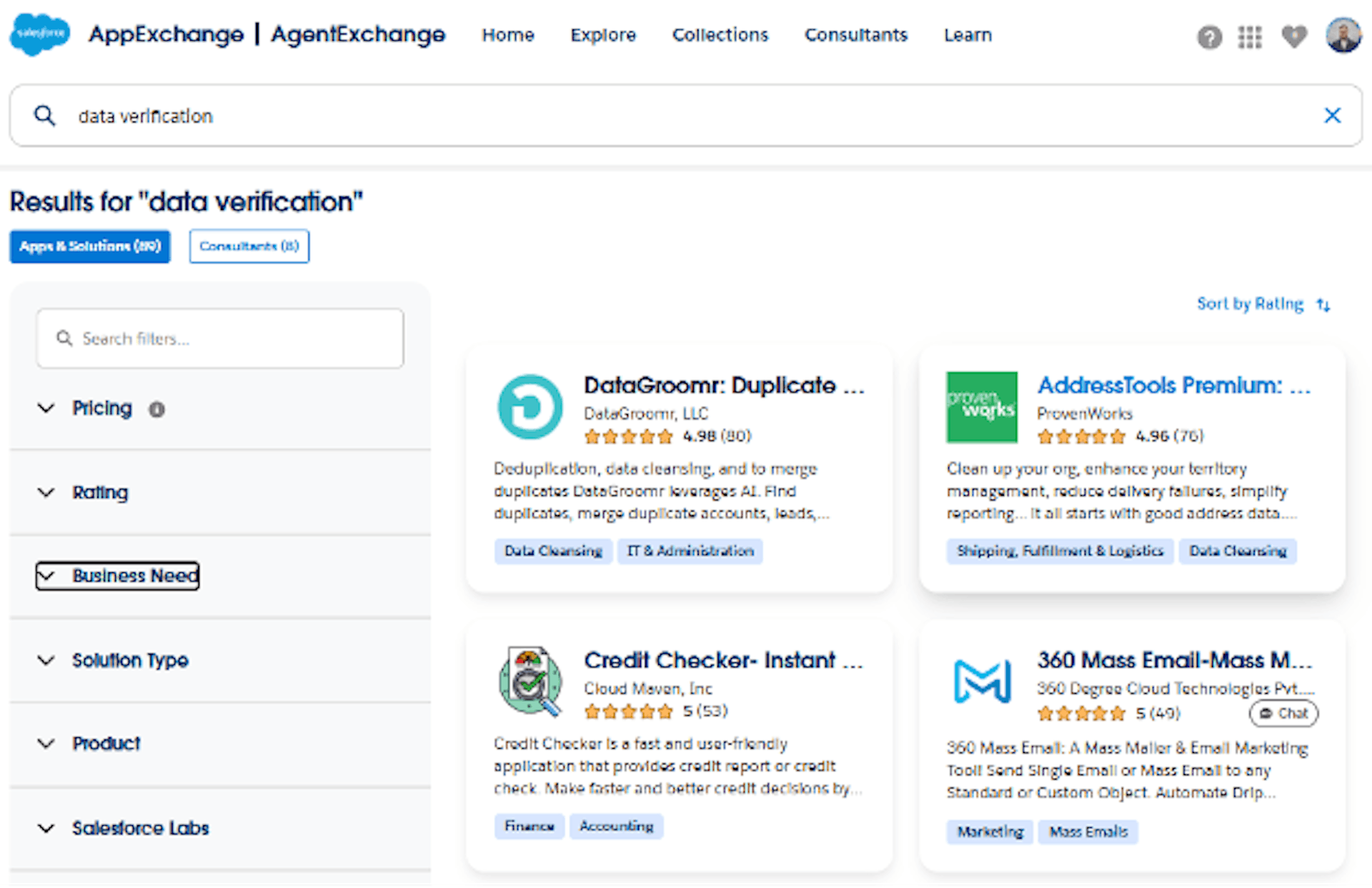This screenshot has height=888, width=1372.
Task: Open the AddressTools Premium listing title
Action: (x=1174, y=385)
